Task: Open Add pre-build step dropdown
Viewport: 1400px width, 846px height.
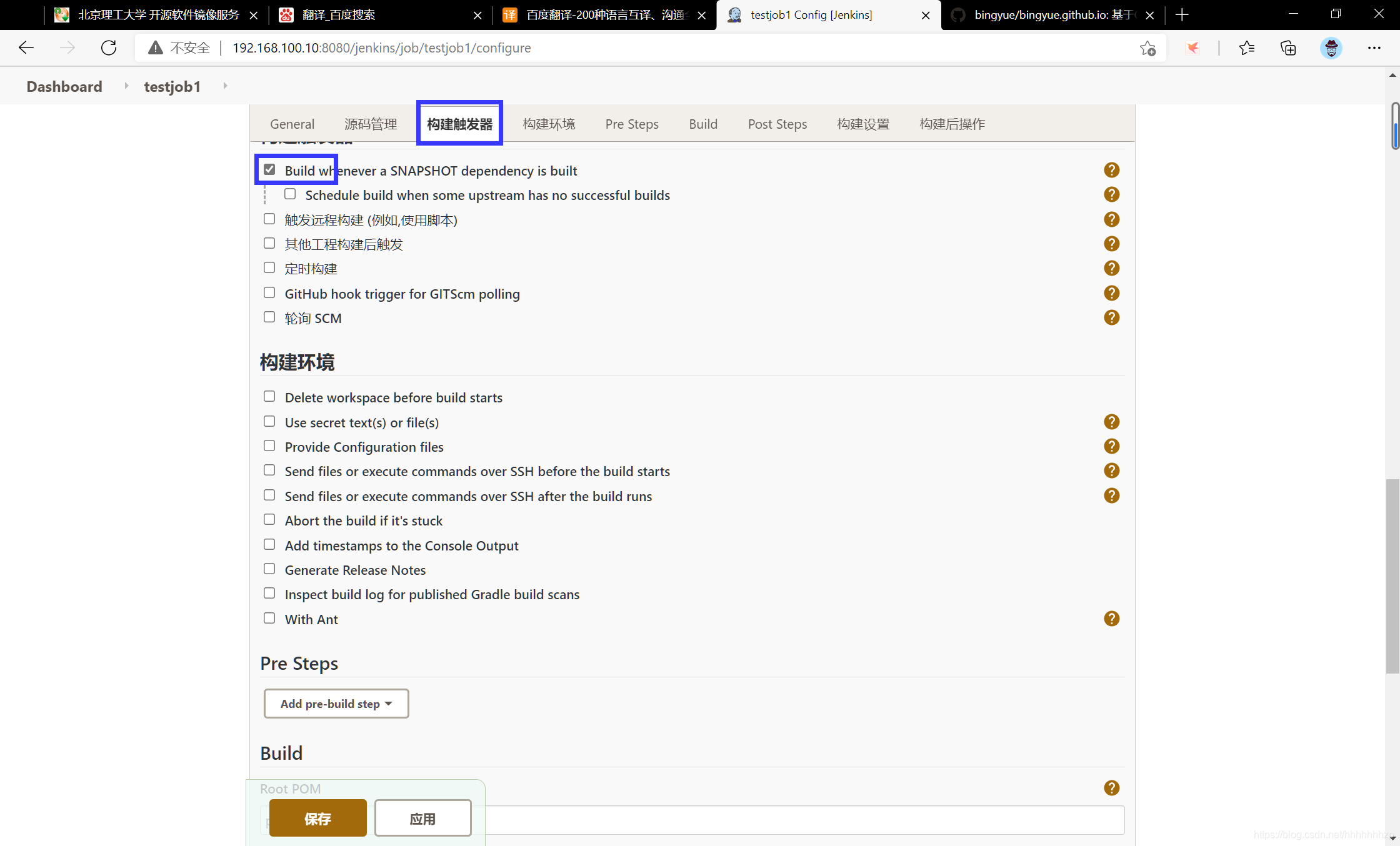Action: click(x=336, y=704)
